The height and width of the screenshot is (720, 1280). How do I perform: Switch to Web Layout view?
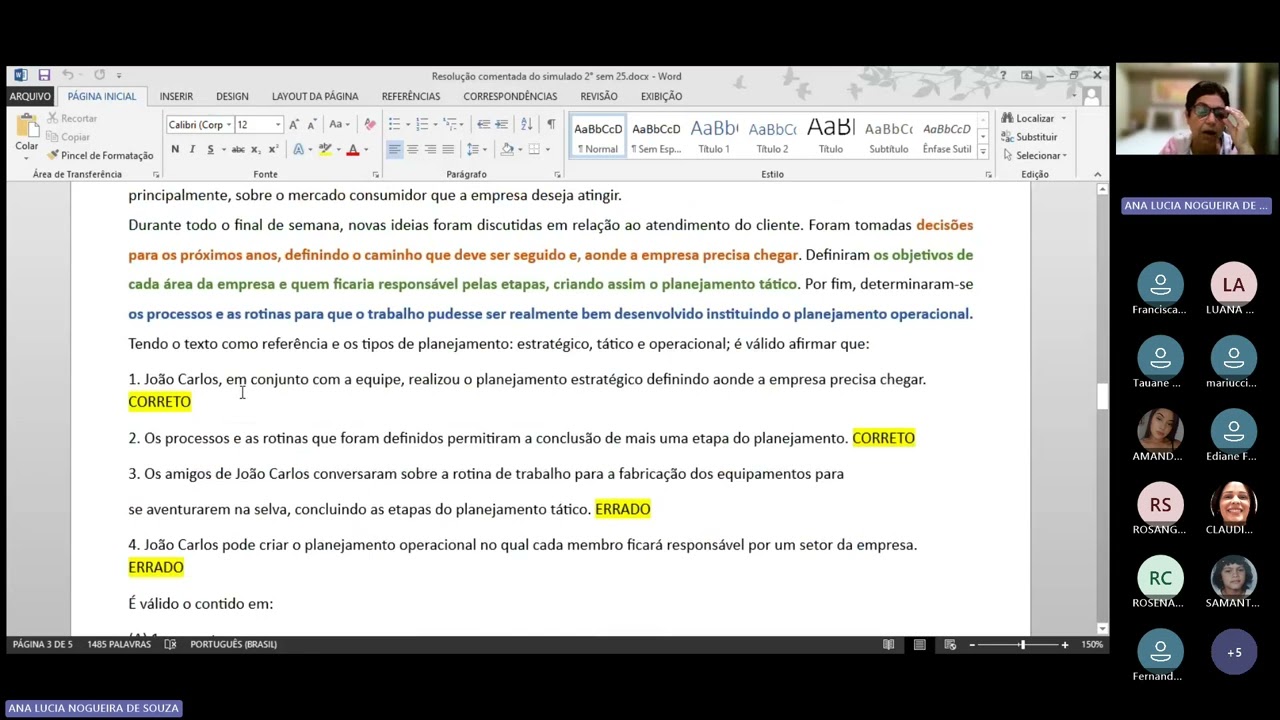point(950,645)
